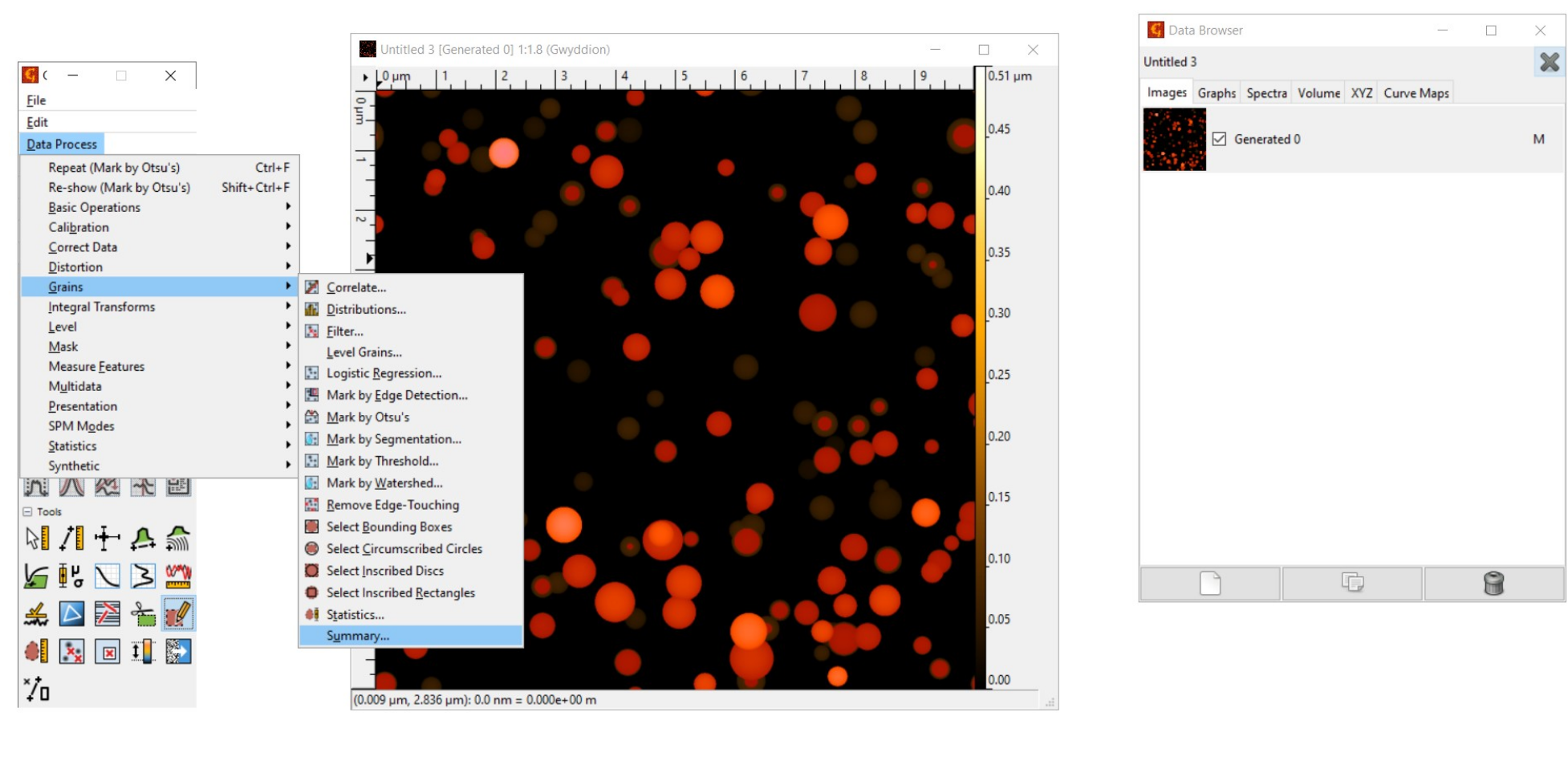
Task: Select the Selection Manager tool
Action: (36, 689)
